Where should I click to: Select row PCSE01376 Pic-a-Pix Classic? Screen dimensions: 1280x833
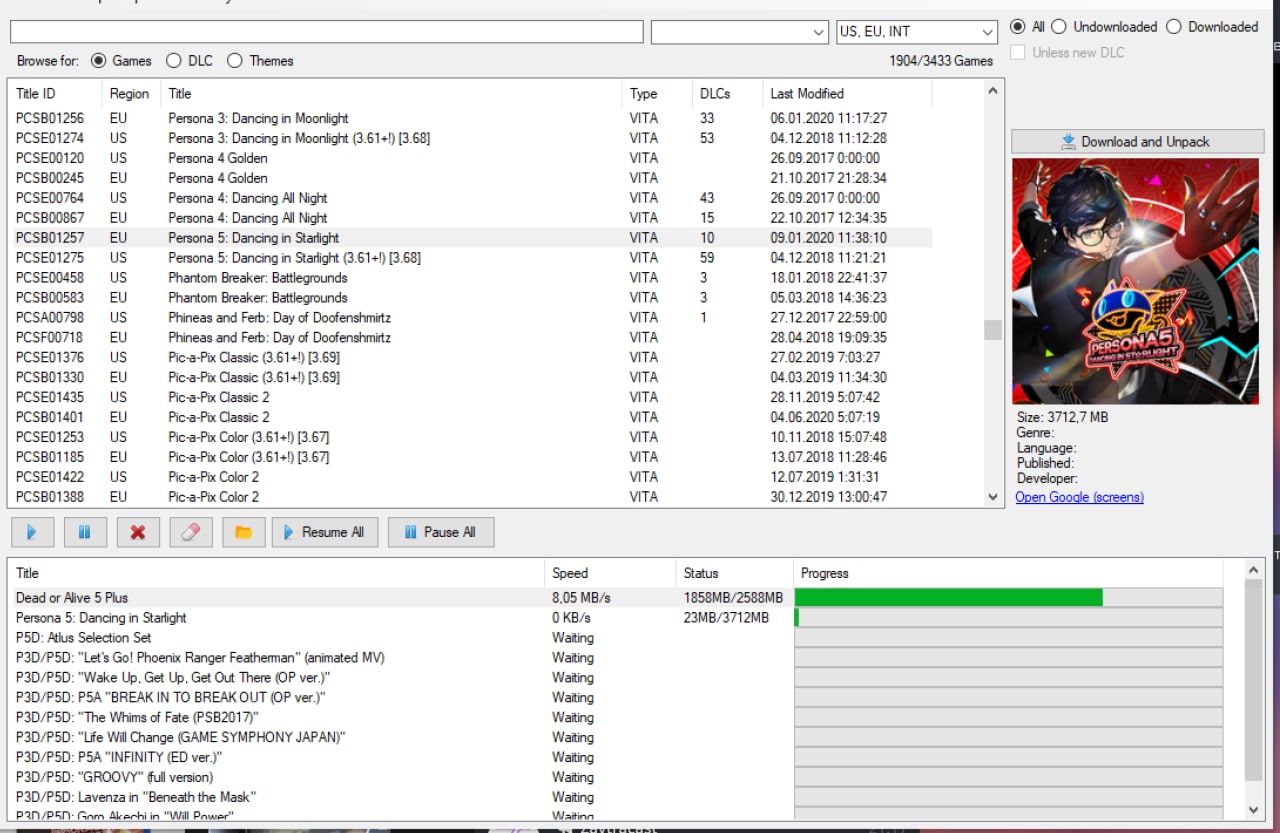pyautogui.click(x=470, y=358)
